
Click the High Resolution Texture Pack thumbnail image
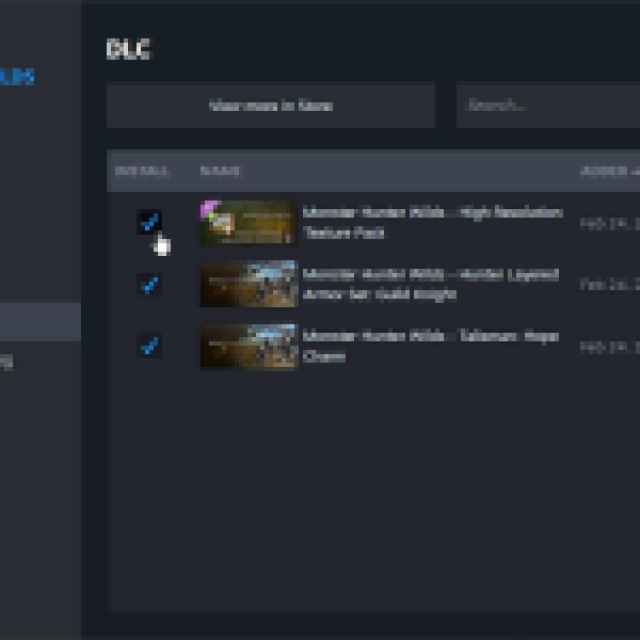[x=249, y=223]
